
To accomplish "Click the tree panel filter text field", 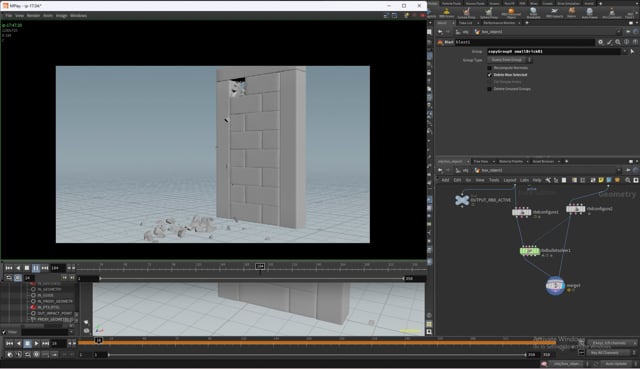I will coord(44,332).
